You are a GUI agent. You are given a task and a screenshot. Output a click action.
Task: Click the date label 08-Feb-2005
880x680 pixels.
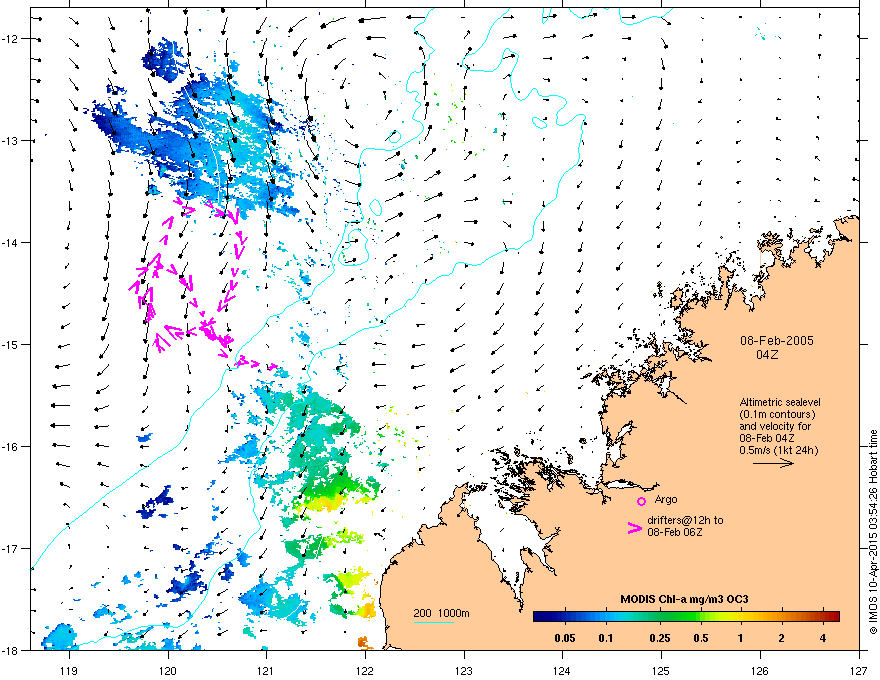click(x=776, y=341)
